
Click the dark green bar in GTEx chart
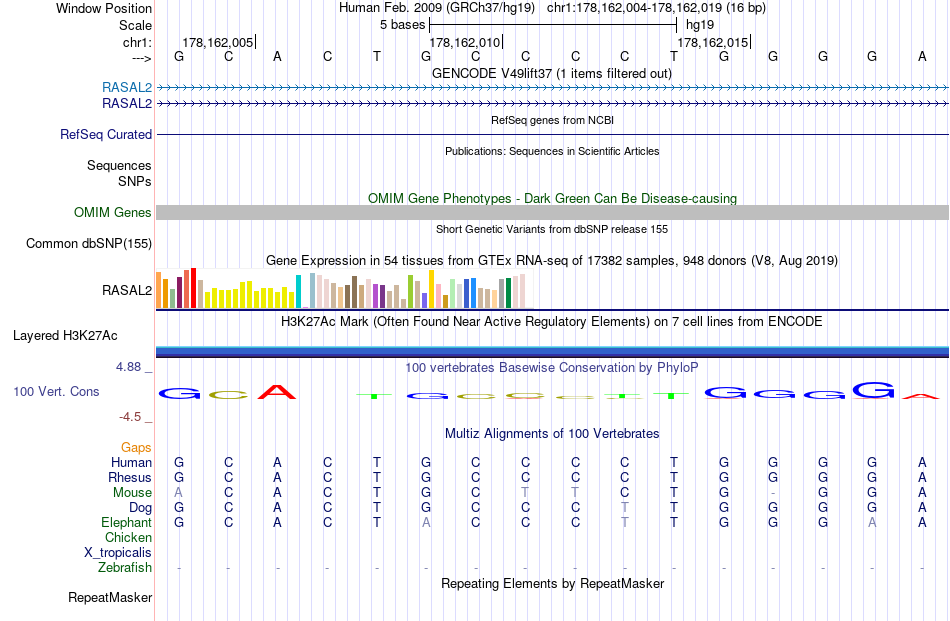click(x=508, y=293)
